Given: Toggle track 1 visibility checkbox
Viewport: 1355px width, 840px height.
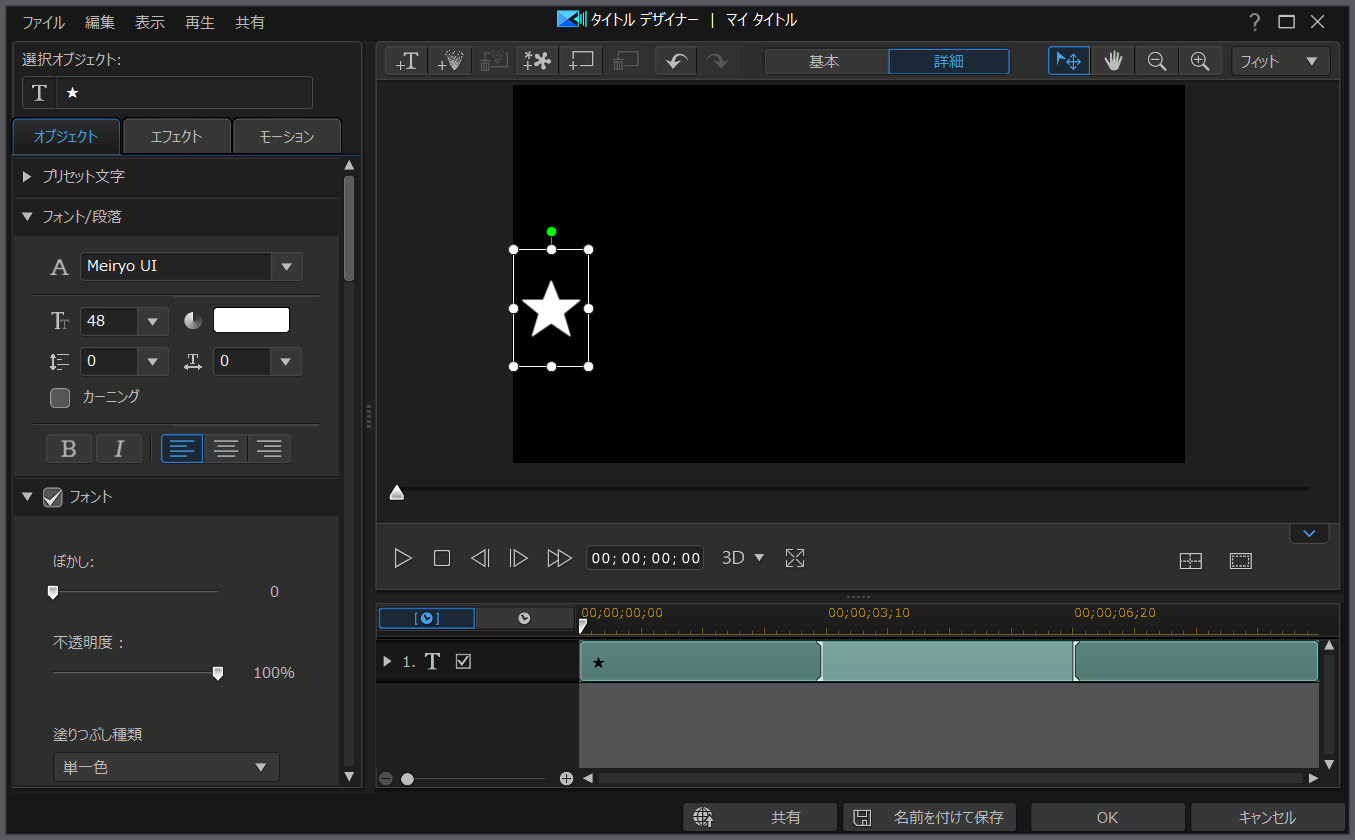Looking at the screenshot, I should coord(463,661).
